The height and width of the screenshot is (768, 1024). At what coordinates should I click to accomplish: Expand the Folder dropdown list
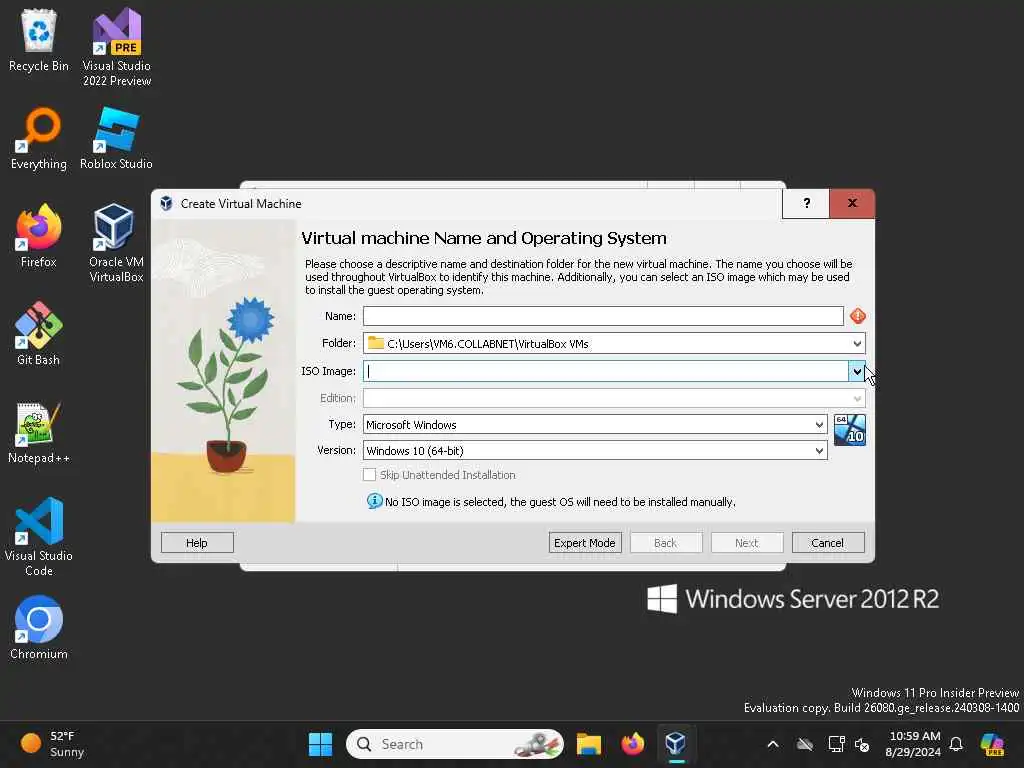click(857, 344)
